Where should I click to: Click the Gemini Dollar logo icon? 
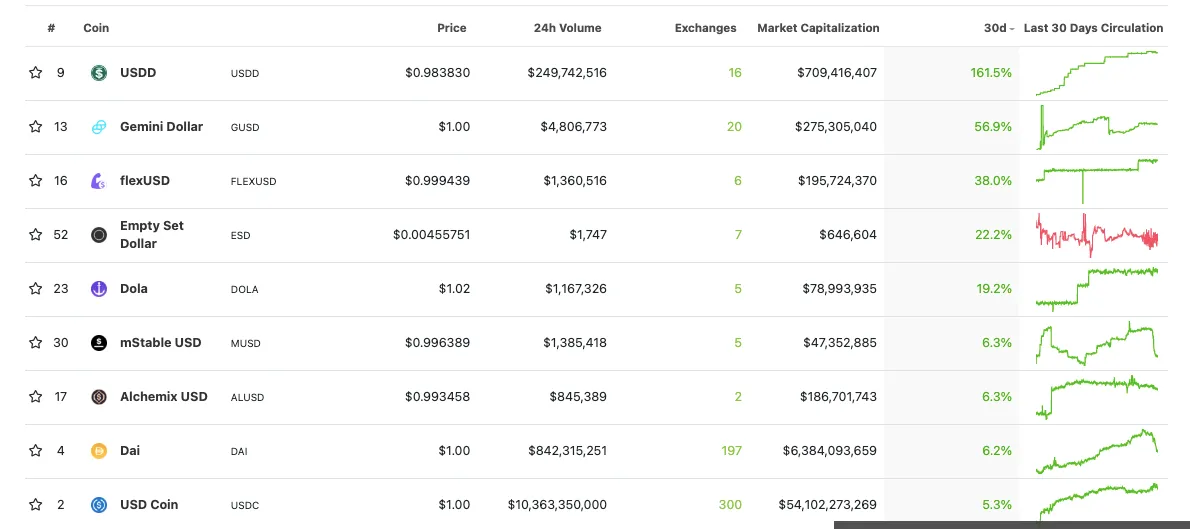[x=99, y=127]
